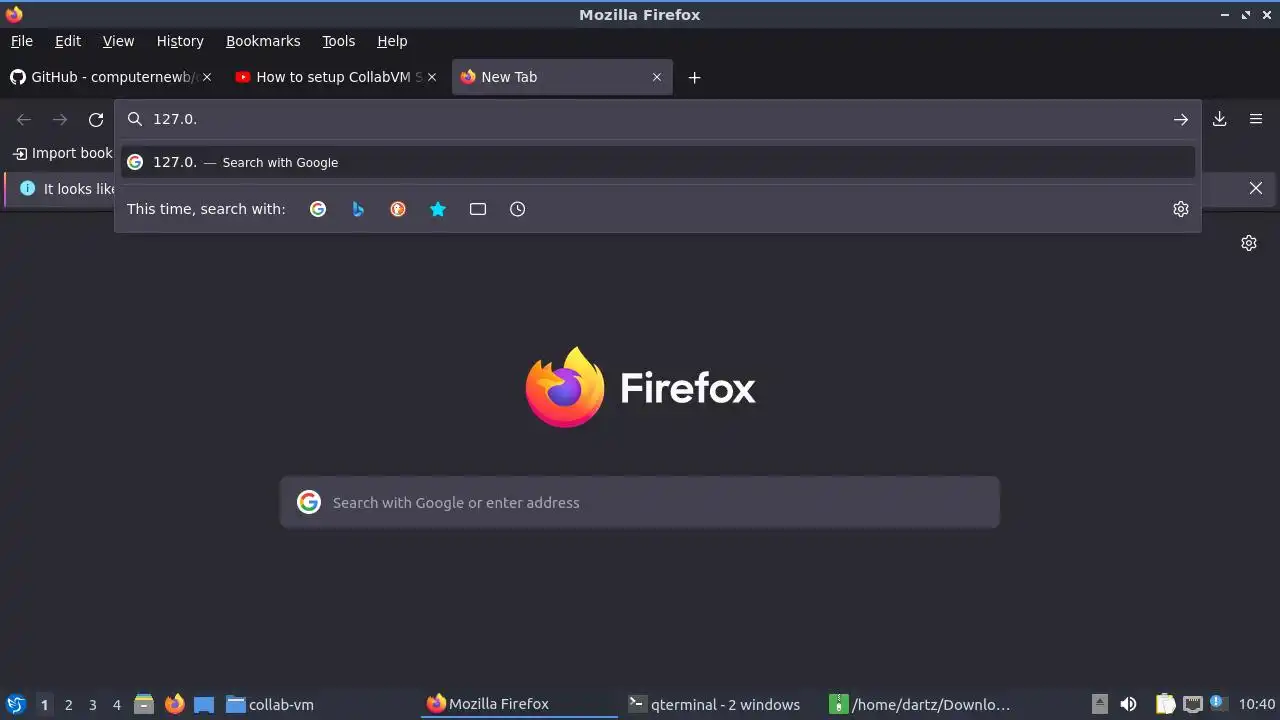This screenshot has height=720, width=1280.
Task: Open the File menu
Action: pos(21,41)
